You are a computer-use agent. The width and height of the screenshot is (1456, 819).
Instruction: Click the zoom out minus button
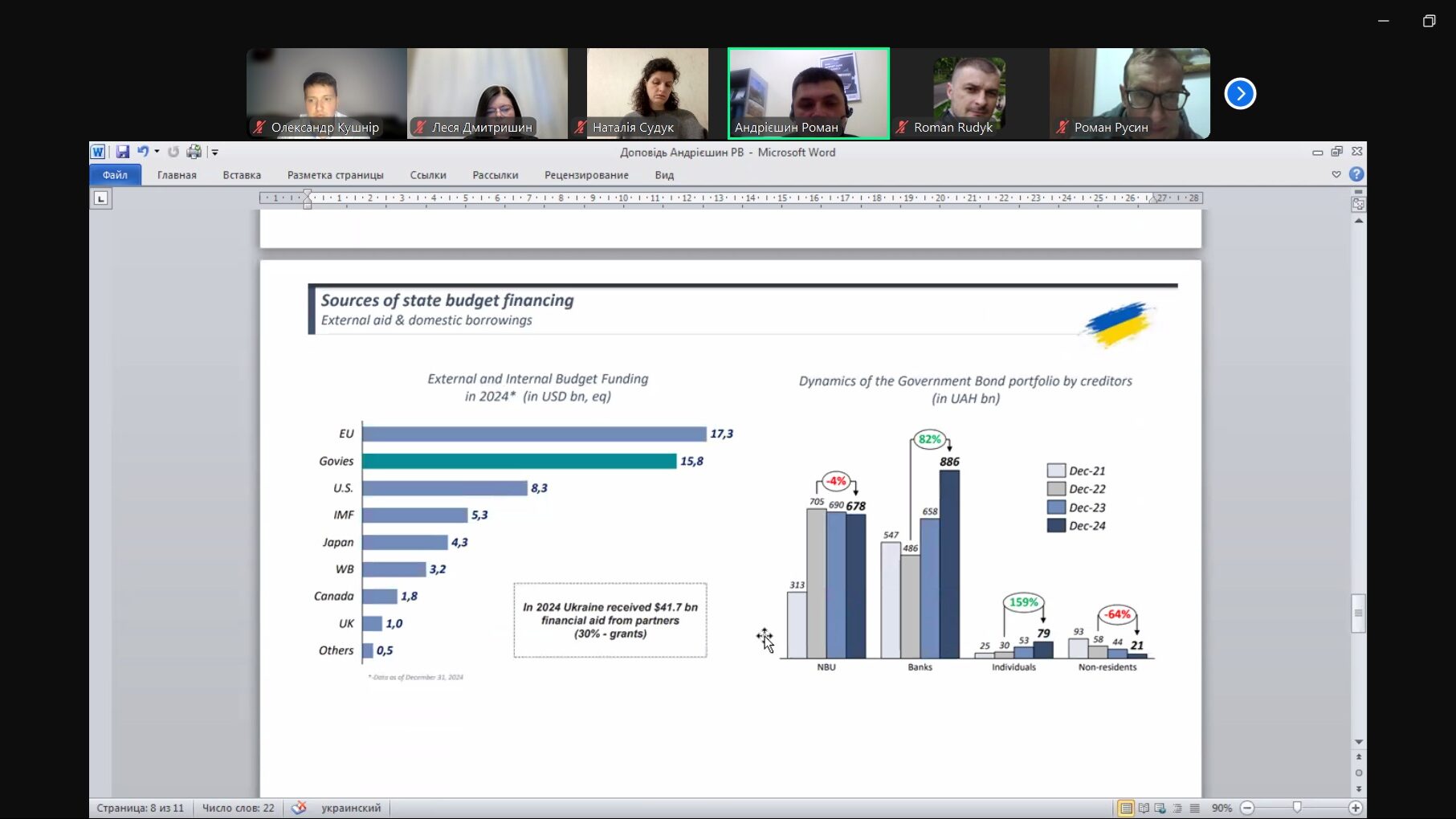point(1247,808)
